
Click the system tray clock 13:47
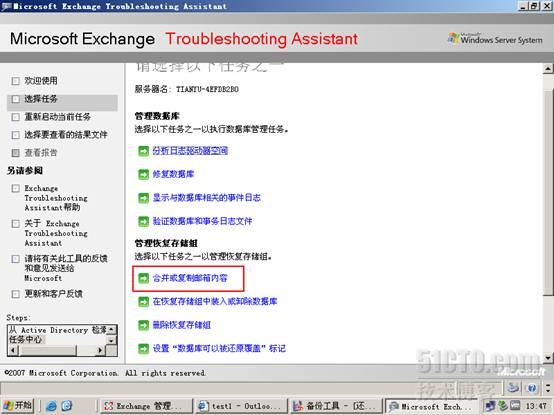pyautogui.click(x=536, y=406)
